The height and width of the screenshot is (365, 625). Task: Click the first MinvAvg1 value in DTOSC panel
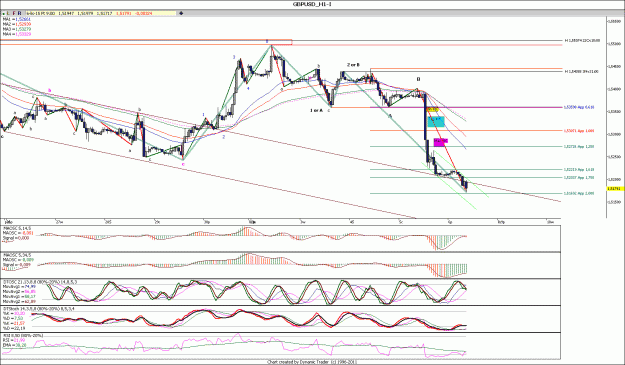click(20, 287)
